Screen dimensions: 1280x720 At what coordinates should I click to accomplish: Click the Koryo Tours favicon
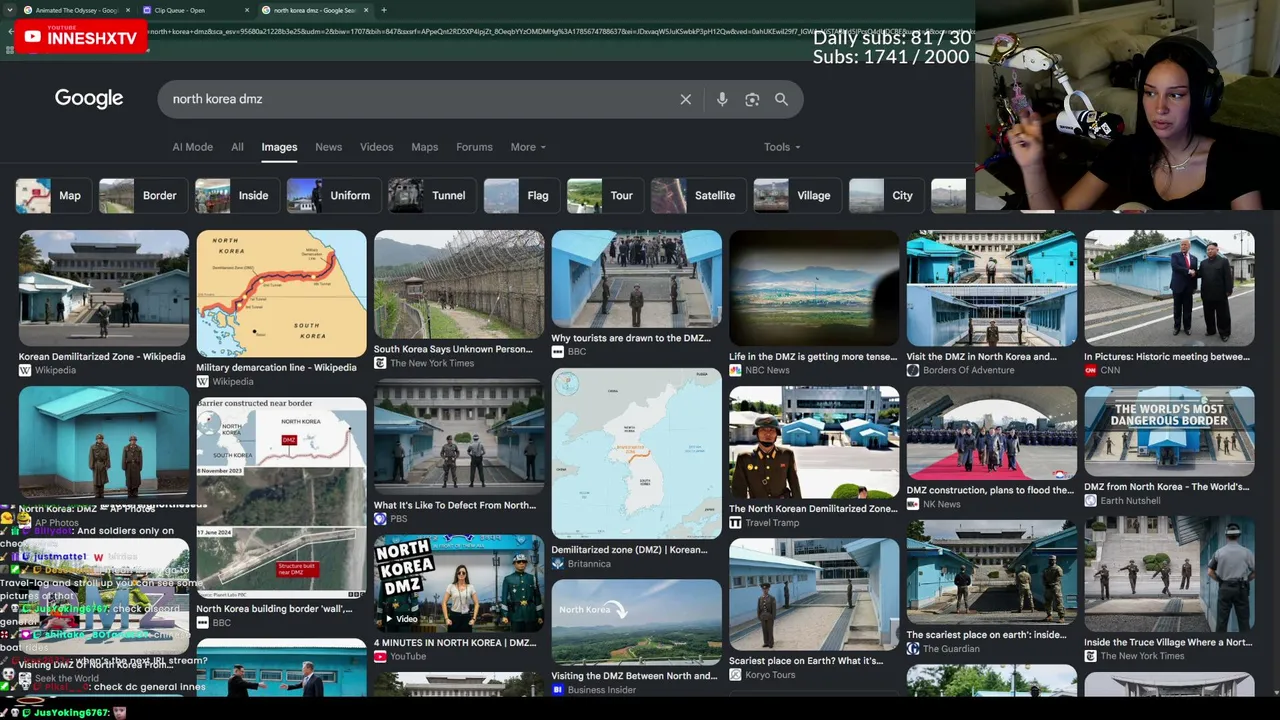tap(735, 674)
